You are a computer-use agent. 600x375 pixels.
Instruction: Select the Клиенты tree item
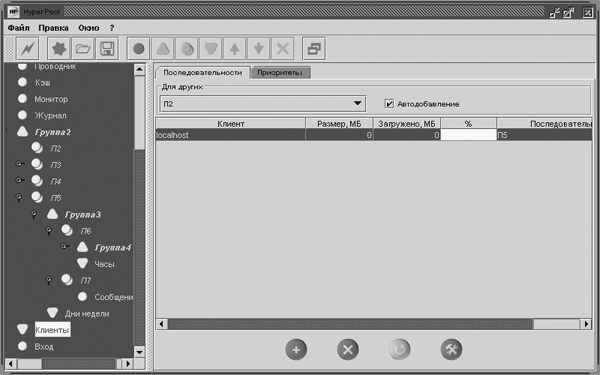point(52,329)
